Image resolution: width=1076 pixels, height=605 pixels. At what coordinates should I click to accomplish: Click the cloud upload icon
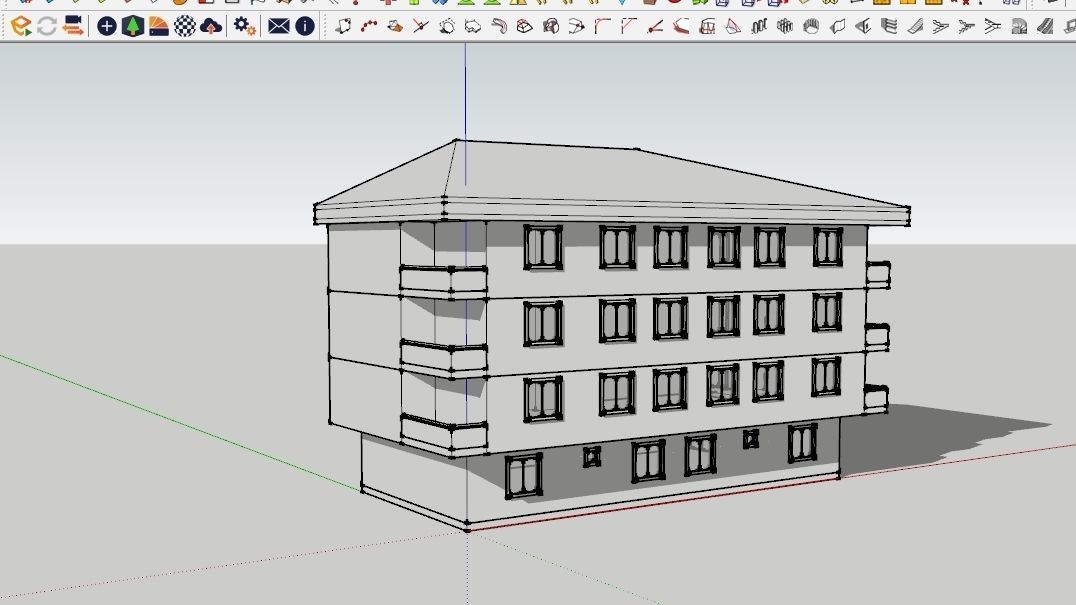(x=211, y=26)
